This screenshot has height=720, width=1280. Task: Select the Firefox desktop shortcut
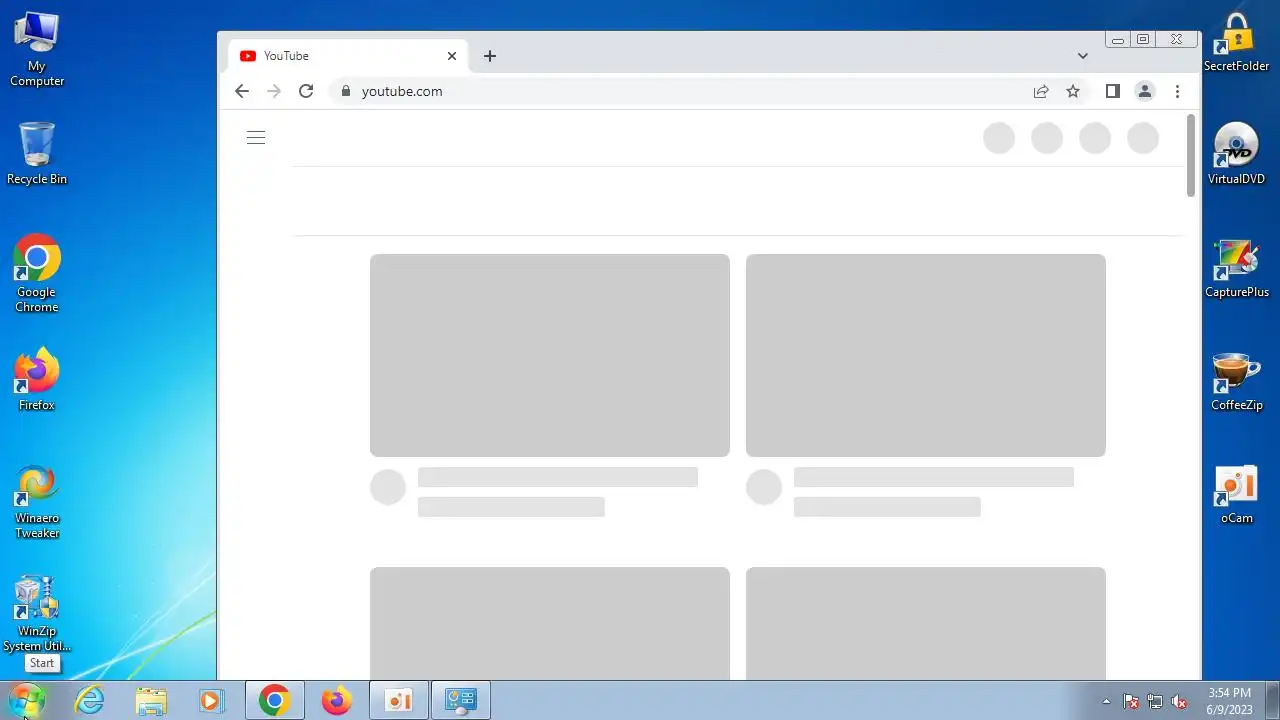[37, 379]
